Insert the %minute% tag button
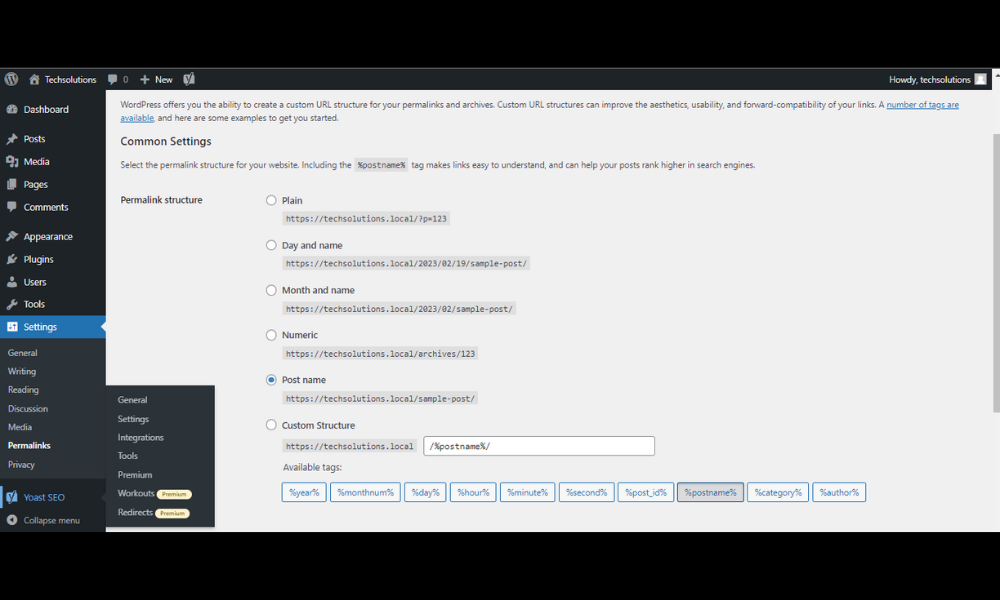Viewport: 1000px width, 600px height. point(527,492)
